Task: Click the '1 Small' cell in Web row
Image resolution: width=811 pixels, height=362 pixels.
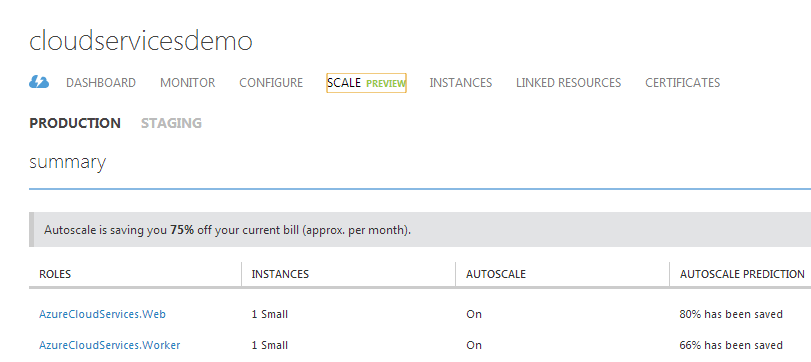Action: tap(270, 314)
